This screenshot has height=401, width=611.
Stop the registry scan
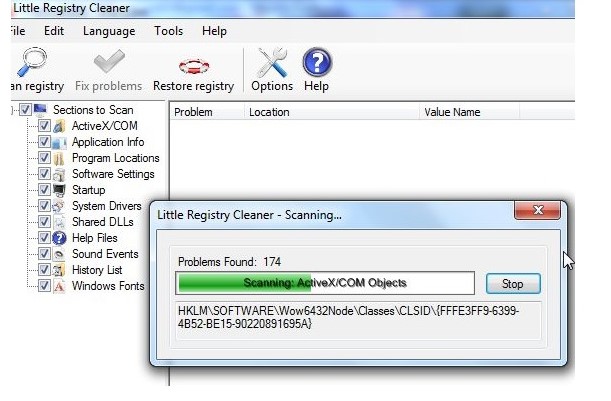point(513,284)
